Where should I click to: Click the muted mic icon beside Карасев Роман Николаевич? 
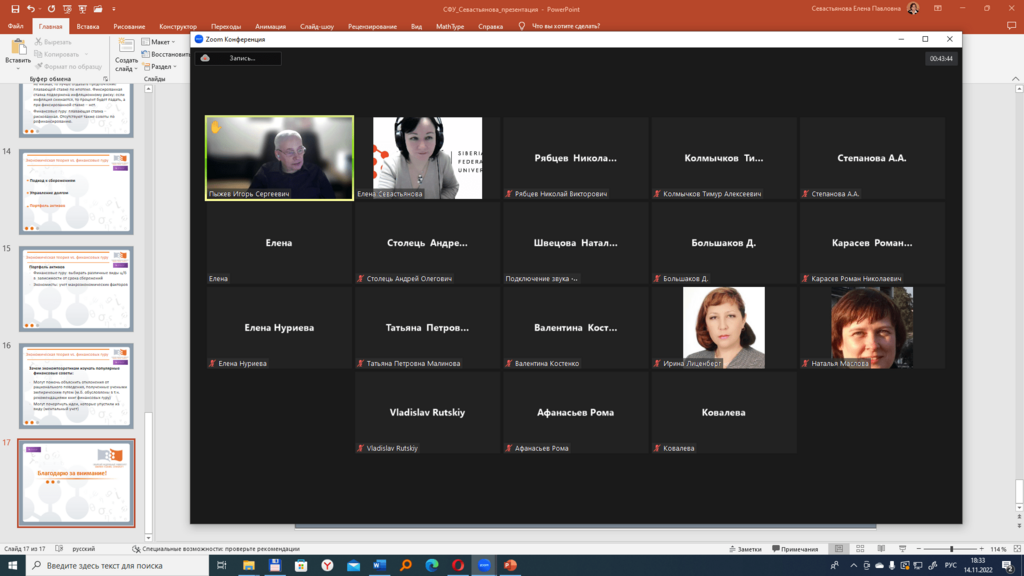(805, 279)
